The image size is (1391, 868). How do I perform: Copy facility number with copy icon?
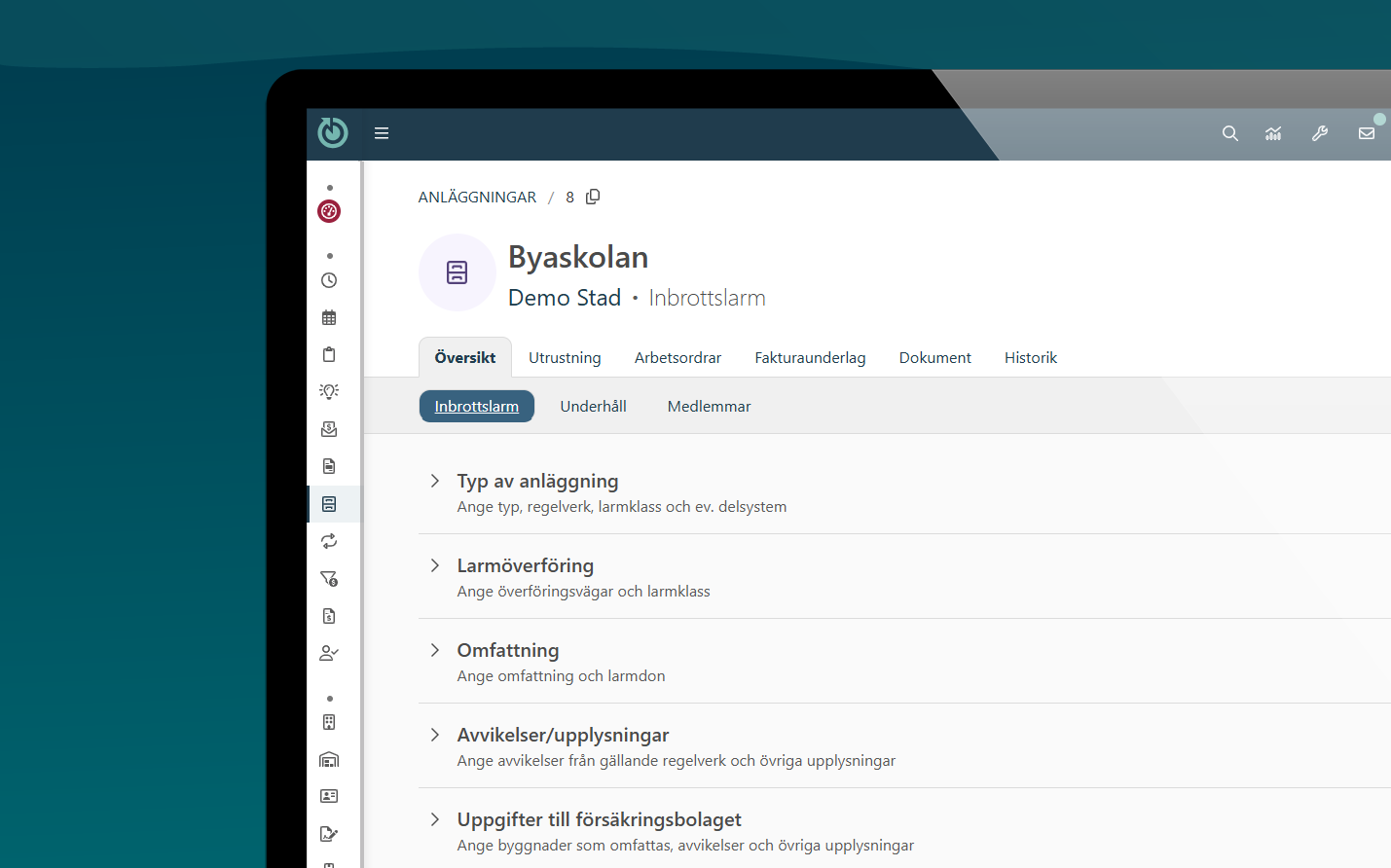593,197
